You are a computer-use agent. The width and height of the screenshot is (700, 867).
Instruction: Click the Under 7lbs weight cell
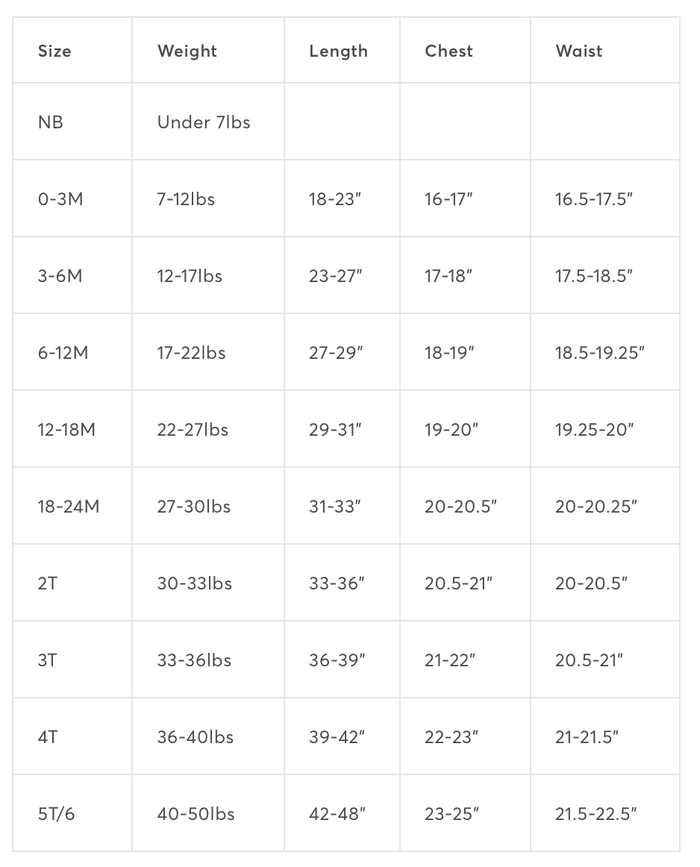coord(208,122)
